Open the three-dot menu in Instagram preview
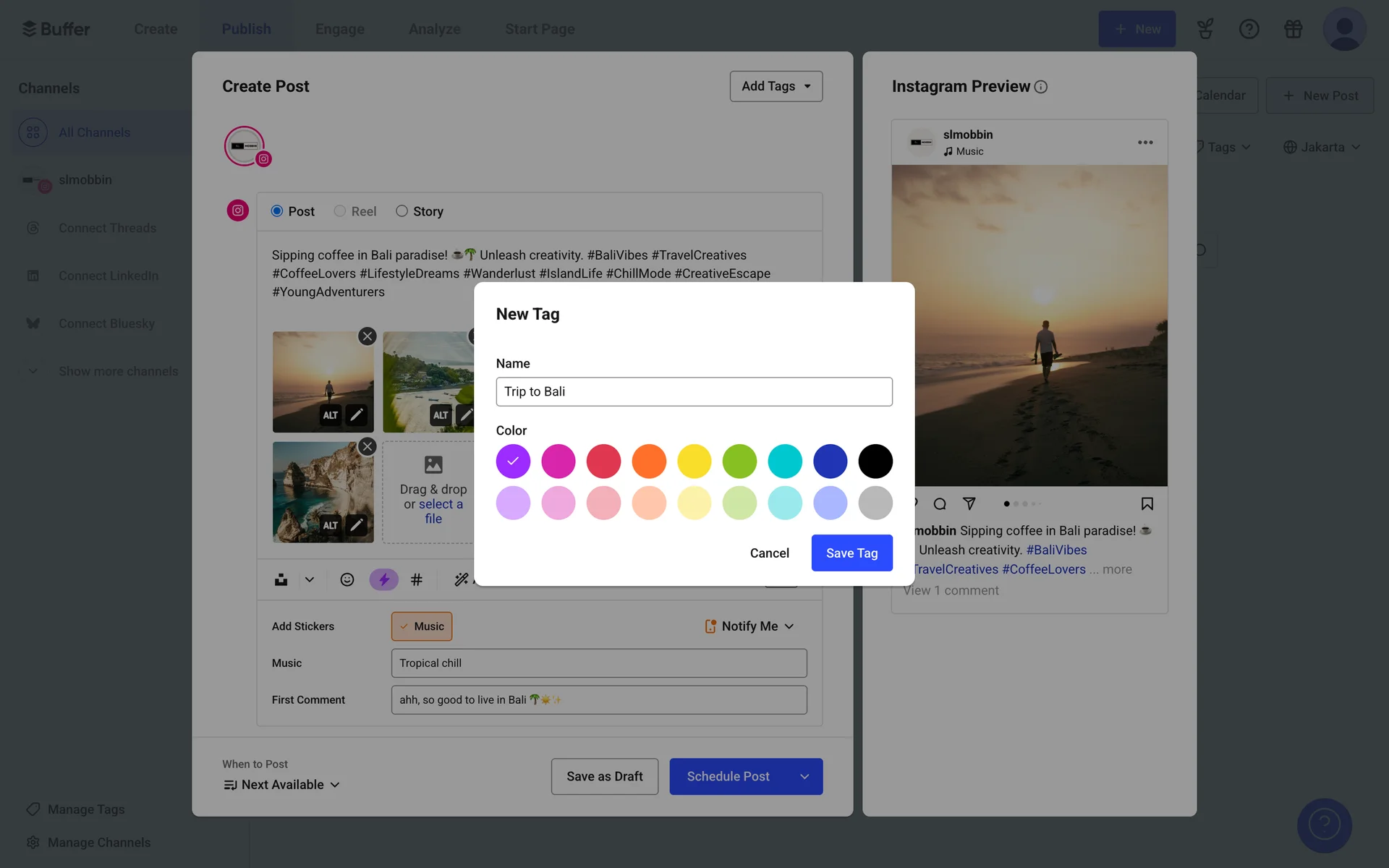The image size is (1389, 868). (x=1145, y=142)
